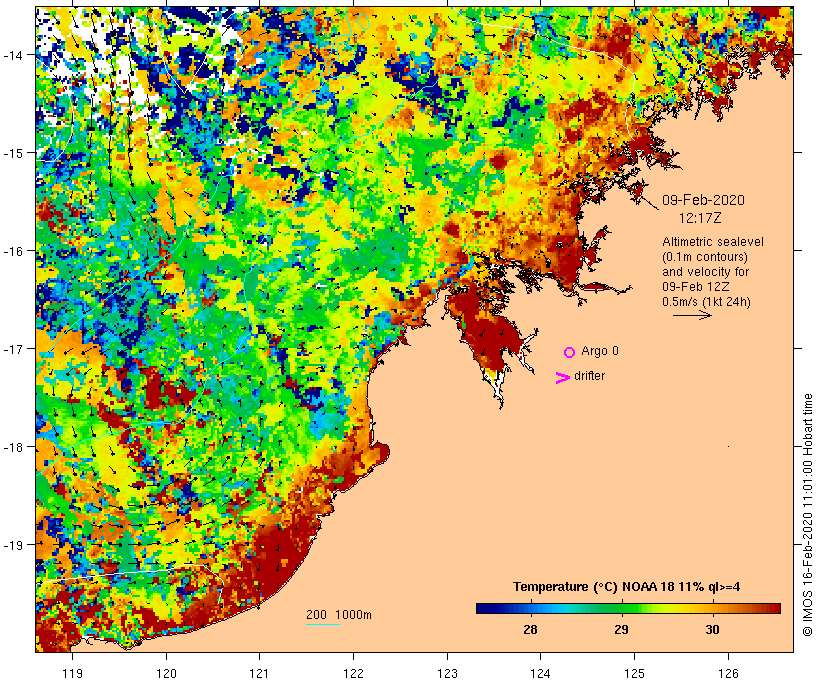The width and height of the screenshot is (820, 680).
Task: Click the -15 latitude axis label
Action: [x=13, y=153]
